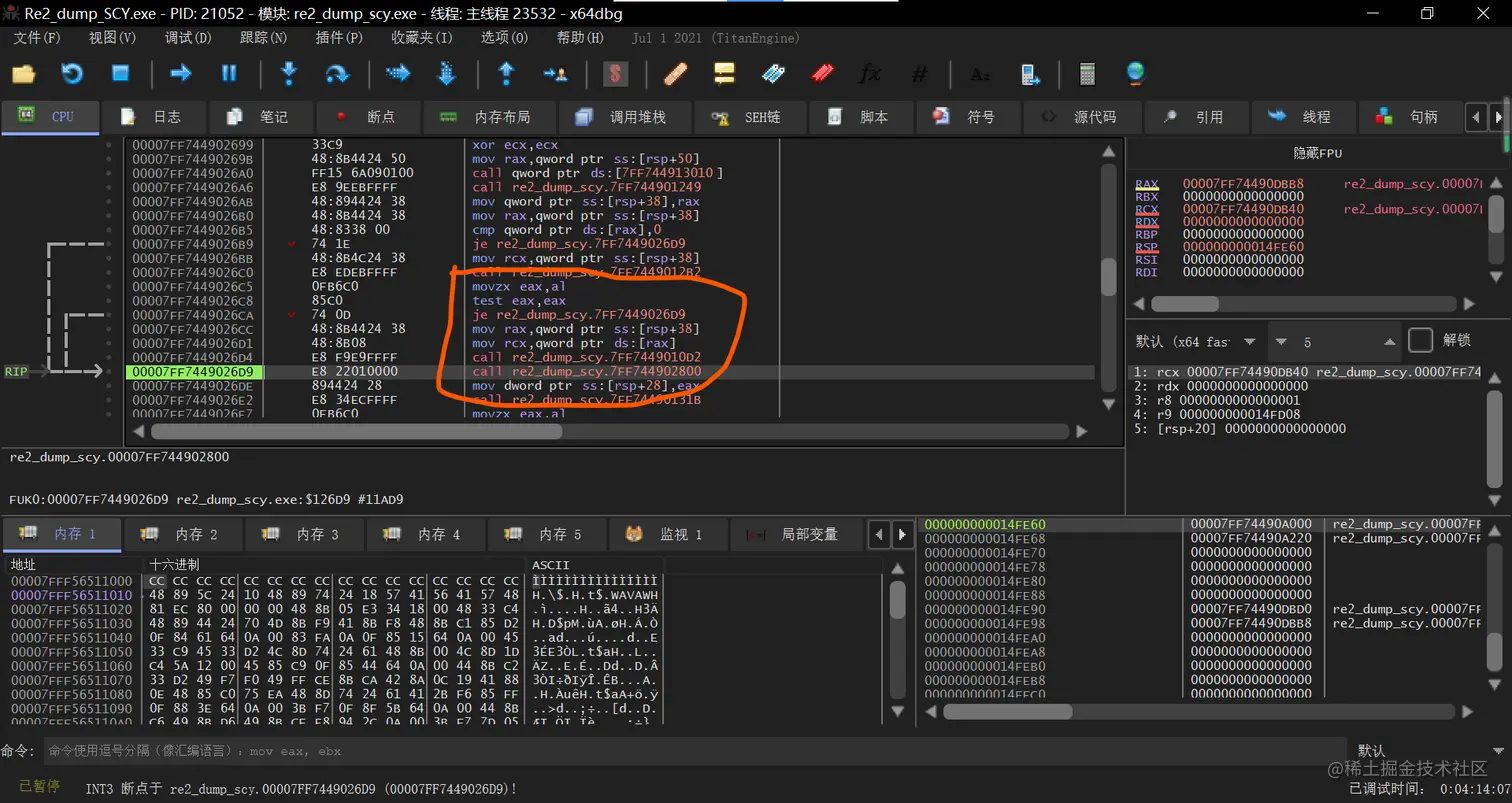Open the patches bandage icon
Screen dimensions: 1512x803
click(x=675, y=74)
